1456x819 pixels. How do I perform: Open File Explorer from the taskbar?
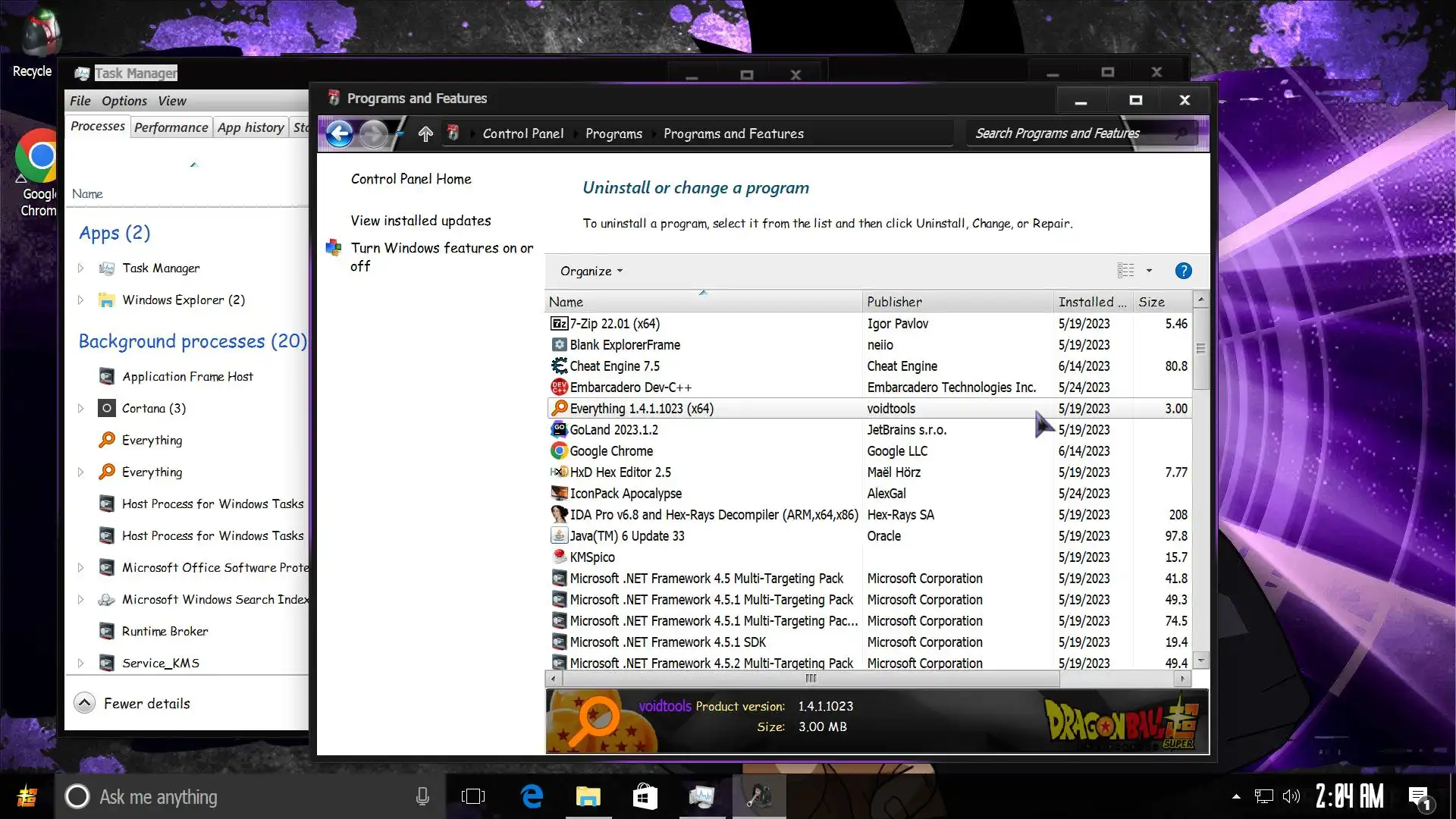coord(588,796)
